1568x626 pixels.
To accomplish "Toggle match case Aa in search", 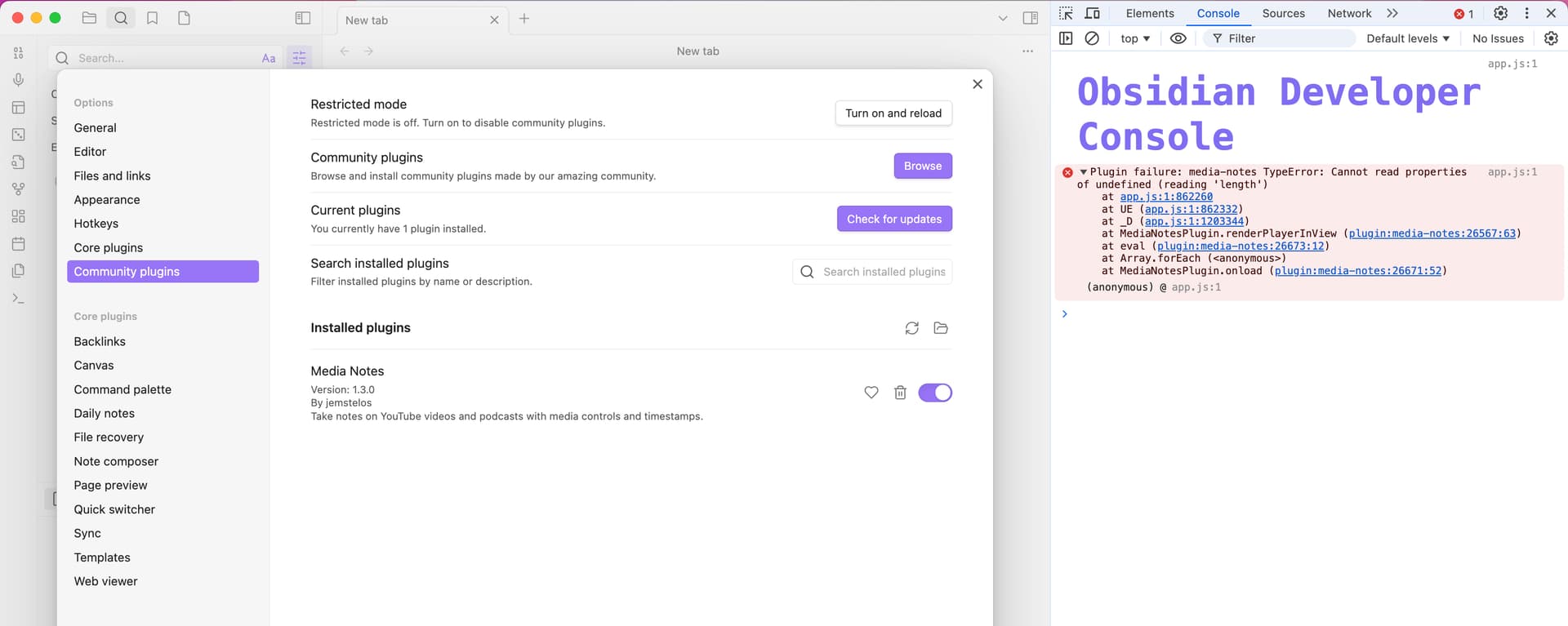I will click(x=269, y=58).
